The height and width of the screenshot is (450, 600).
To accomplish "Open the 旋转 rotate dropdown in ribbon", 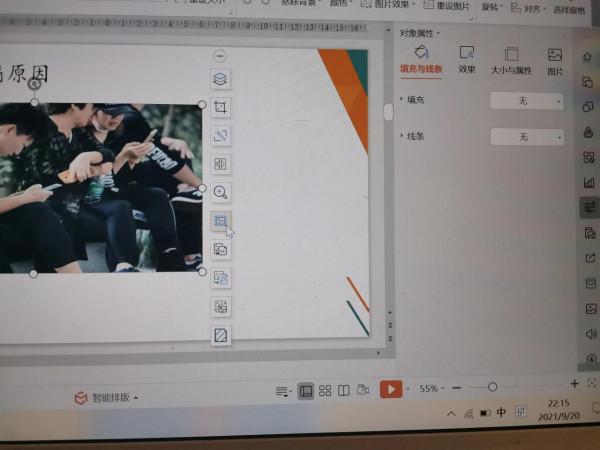I will pos(492,6).
